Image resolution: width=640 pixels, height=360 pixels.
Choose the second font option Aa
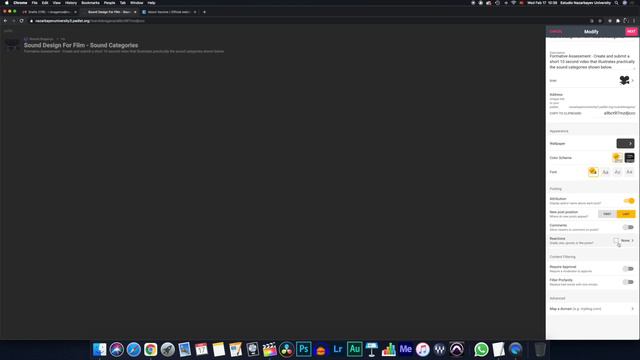click(x=605, y=172)
